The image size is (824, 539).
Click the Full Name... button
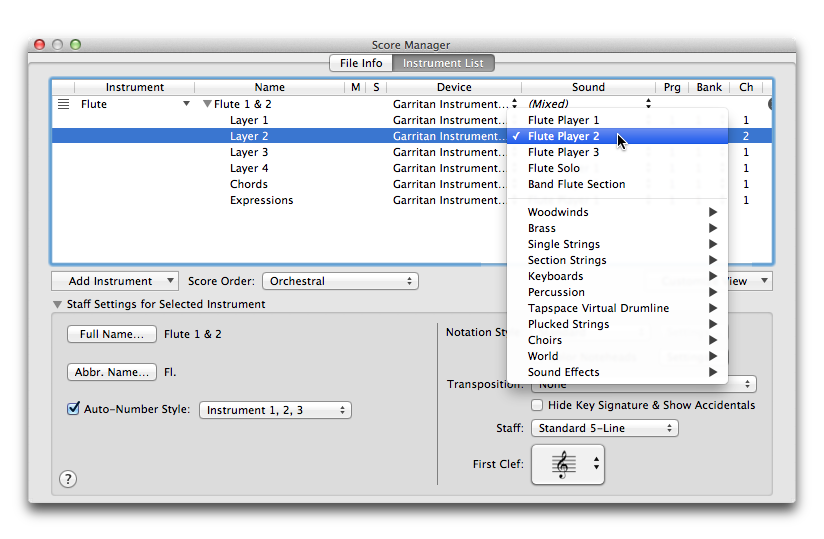click(111, 334)
